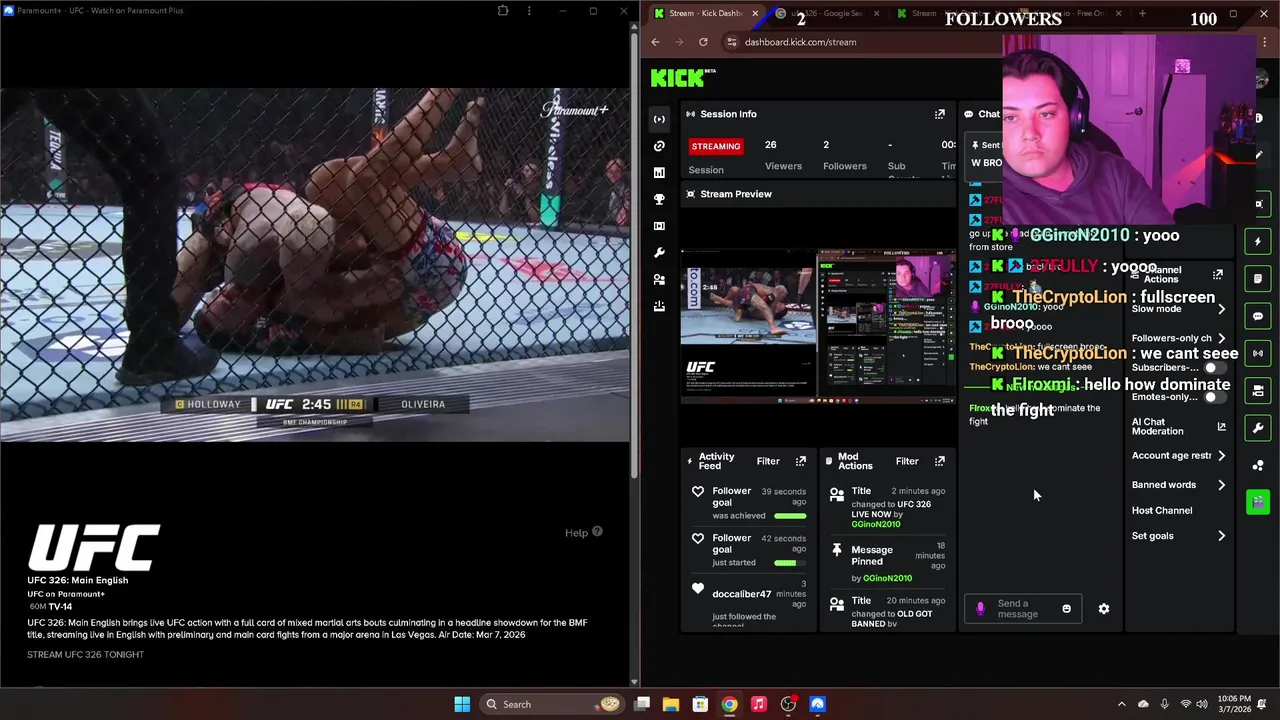Screen dimensions: 1280x720
Task: Open the Stream section in Kick sidebar
Action: tap(659, 119)
